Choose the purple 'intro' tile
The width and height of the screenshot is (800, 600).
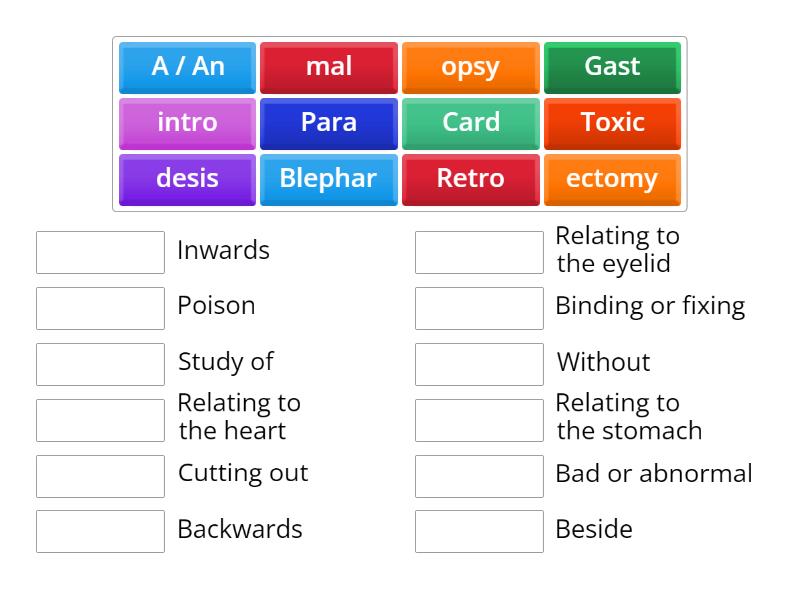pos(188,123)
